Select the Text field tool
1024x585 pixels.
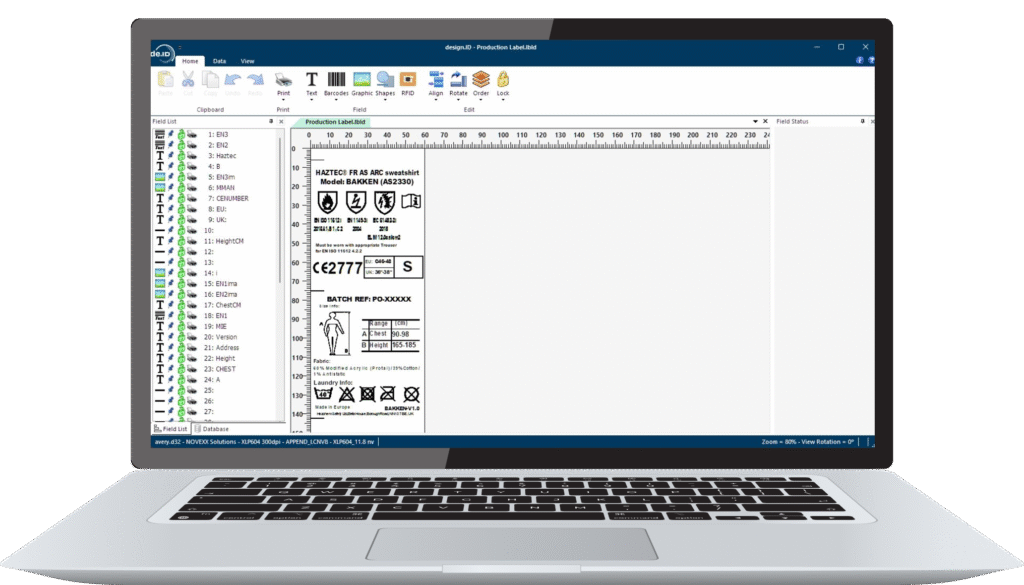[x=312, y=78]
